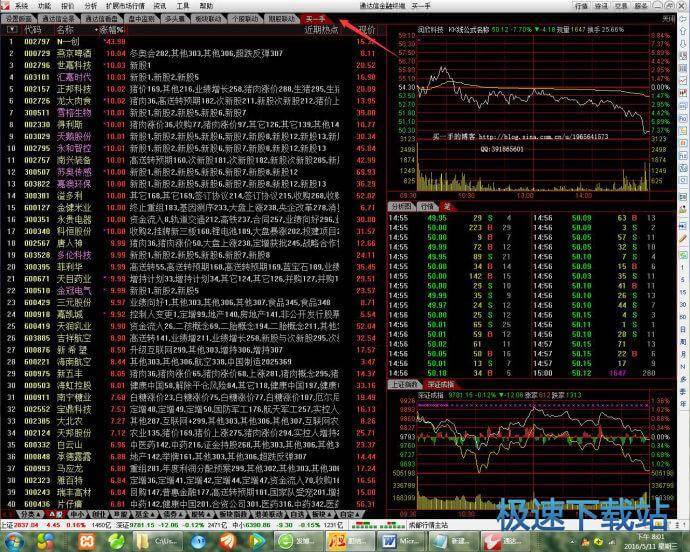Screen dimensions: 690x552
Task: Open the 系统 menu
Action: [21, 5]
